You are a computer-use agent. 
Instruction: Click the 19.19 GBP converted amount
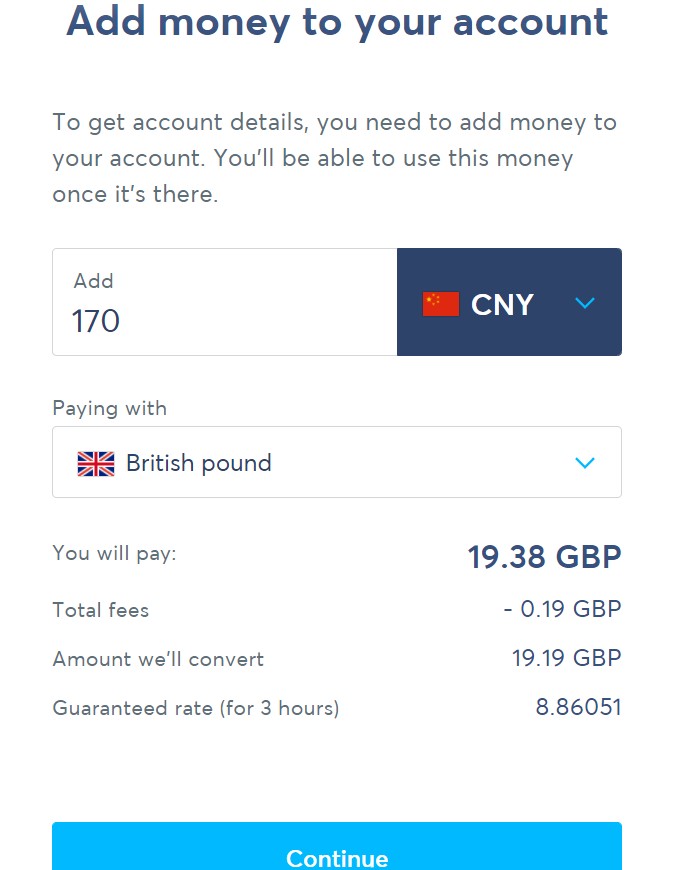566,658
